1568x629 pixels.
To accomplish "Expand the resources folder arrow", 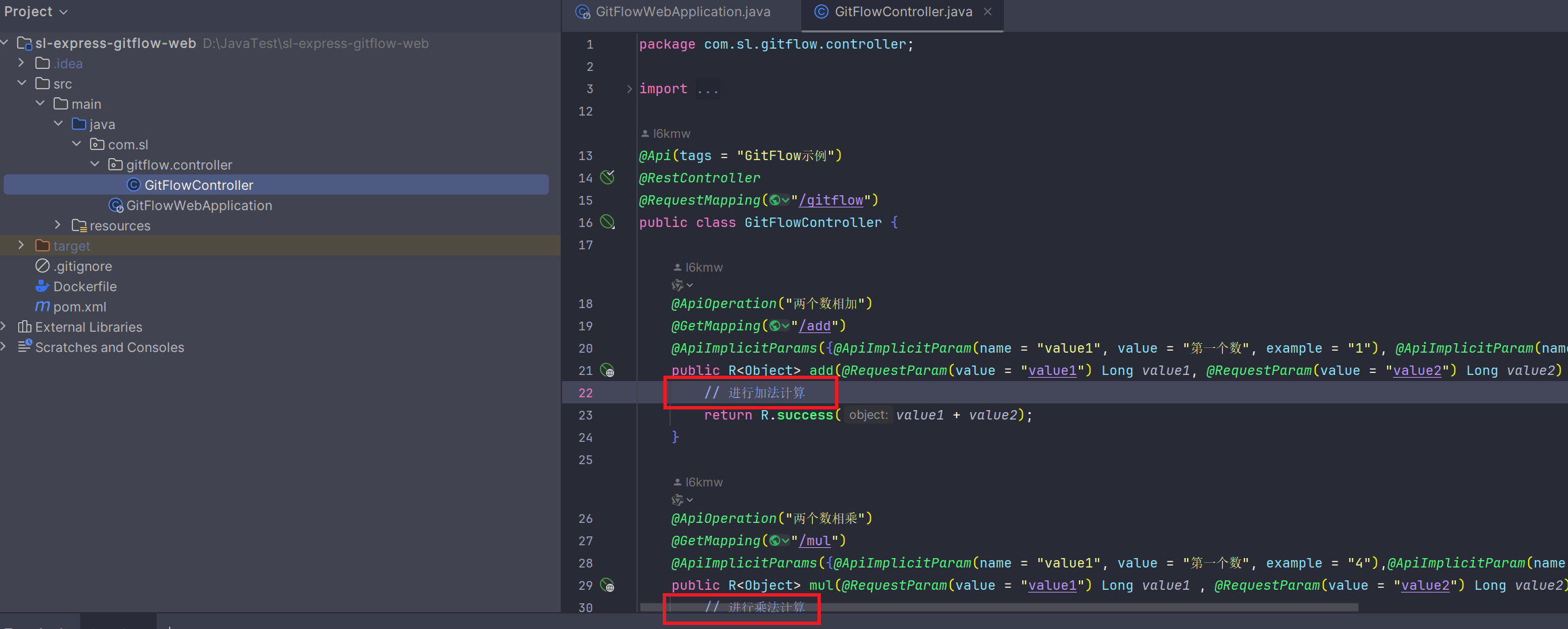I will pyautogui.click(x=58, y=225).
